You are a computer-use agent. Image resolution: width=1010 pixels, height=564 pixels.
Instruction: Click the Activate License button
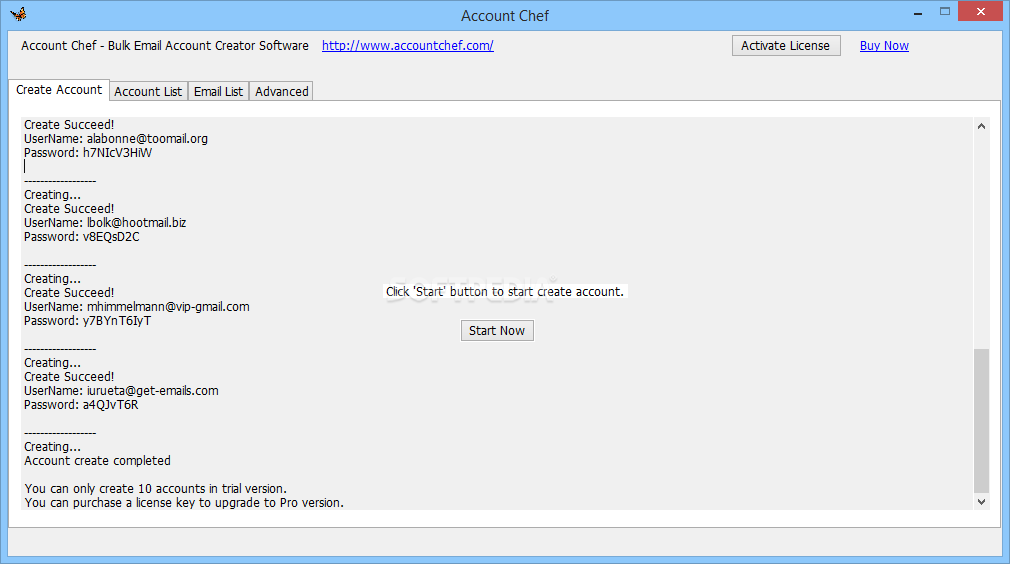(x=786, y=46)
